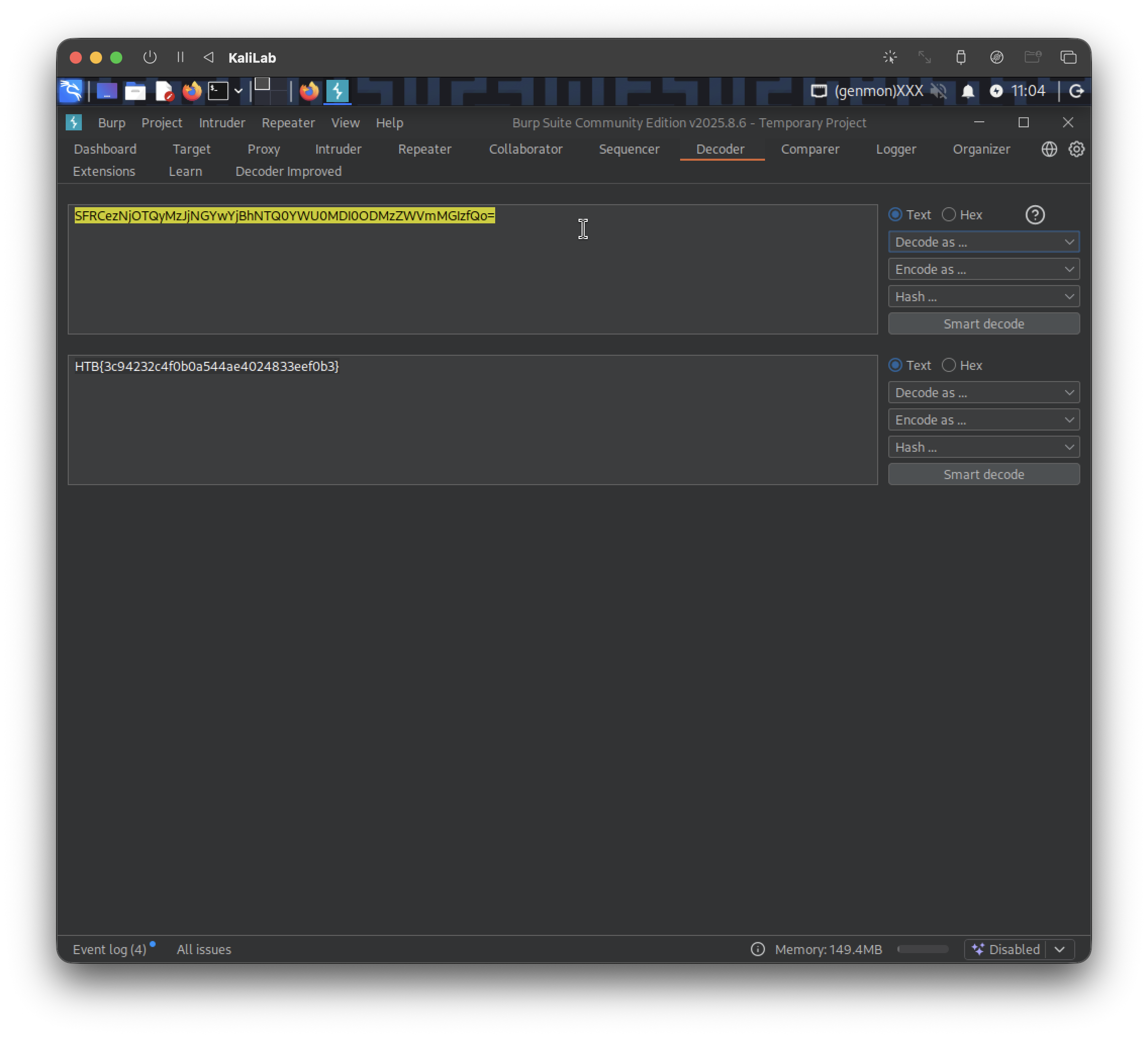Expand the AI Disabled dropdown arrow

[1060, 949]
